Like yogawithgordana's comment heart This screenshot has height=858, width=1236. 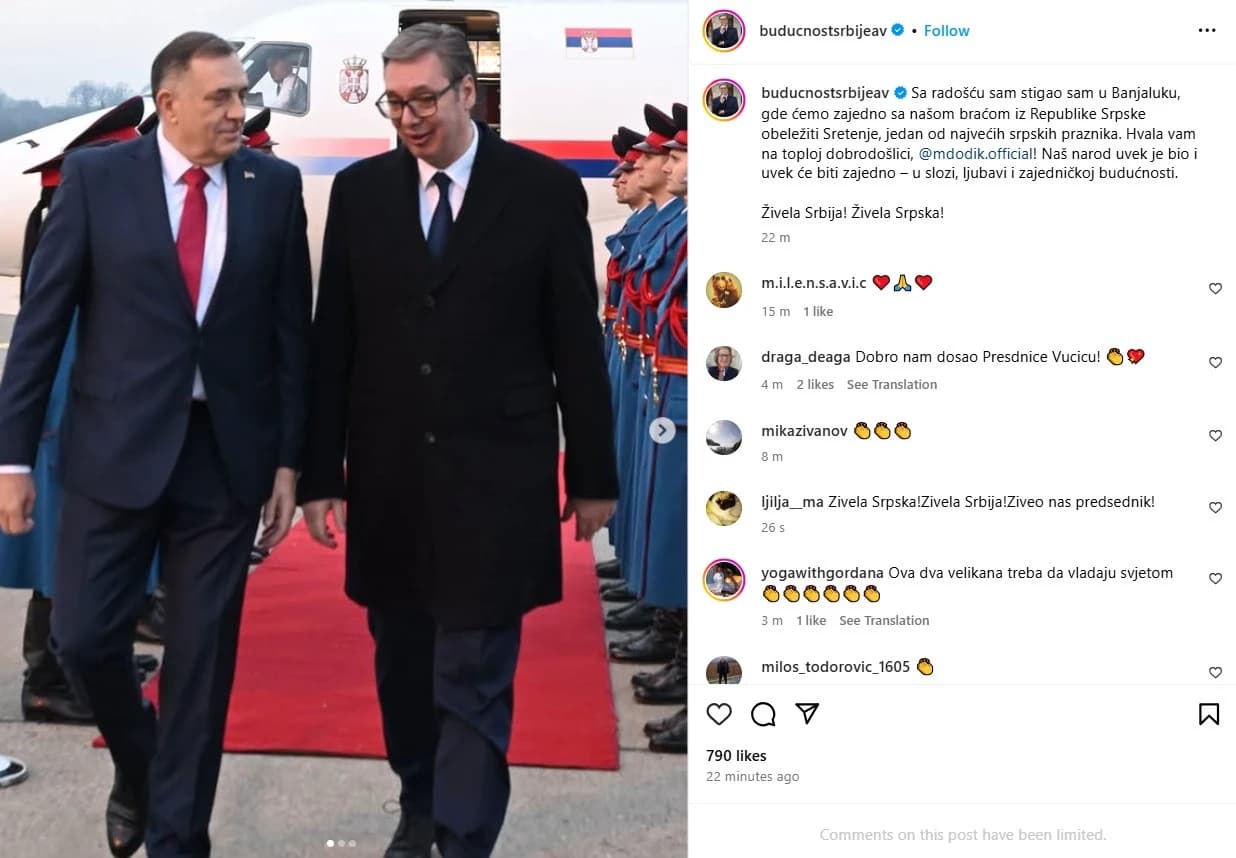1215,578
